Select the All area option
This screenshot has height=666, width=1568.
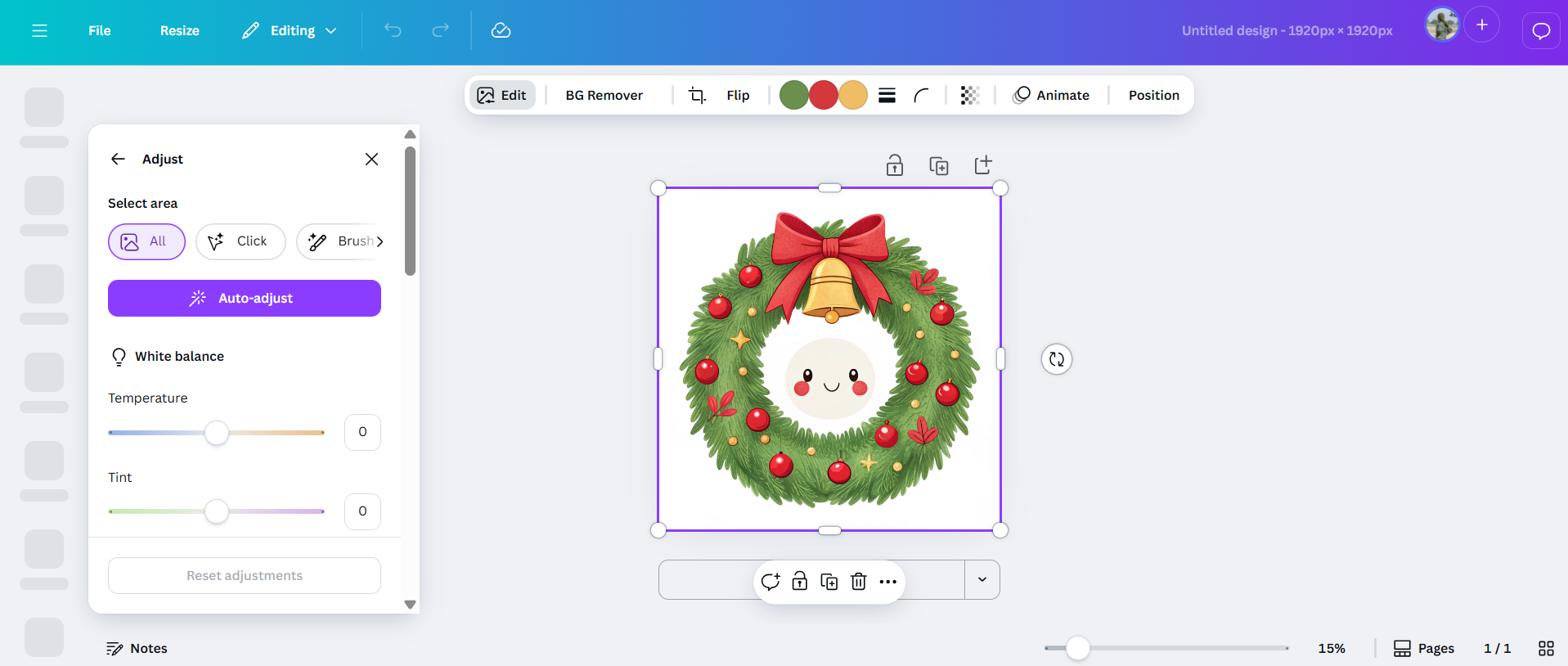(x=146, y=241)
